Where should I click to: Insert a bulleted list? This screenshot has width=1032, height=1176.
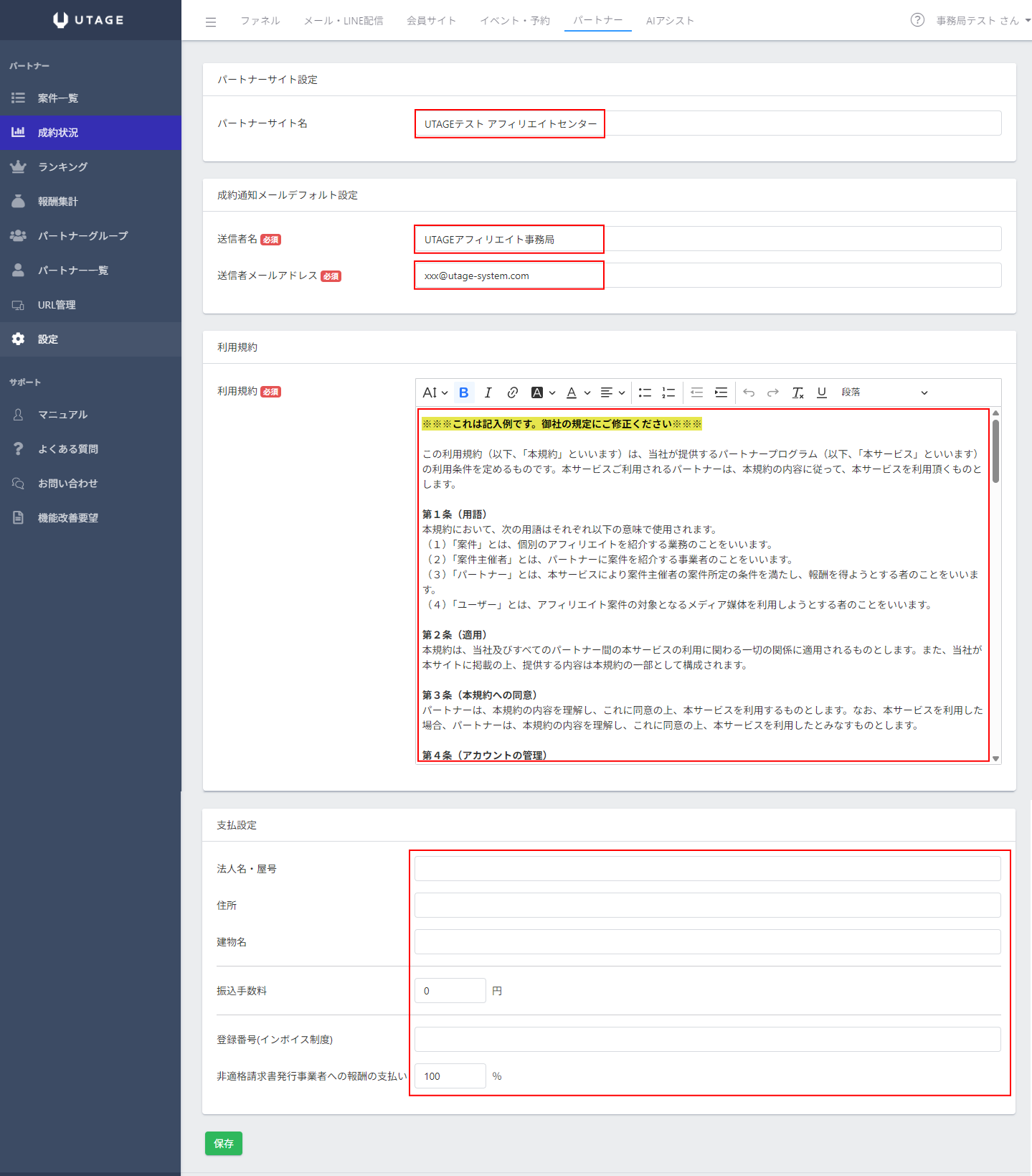pos(645,392)
